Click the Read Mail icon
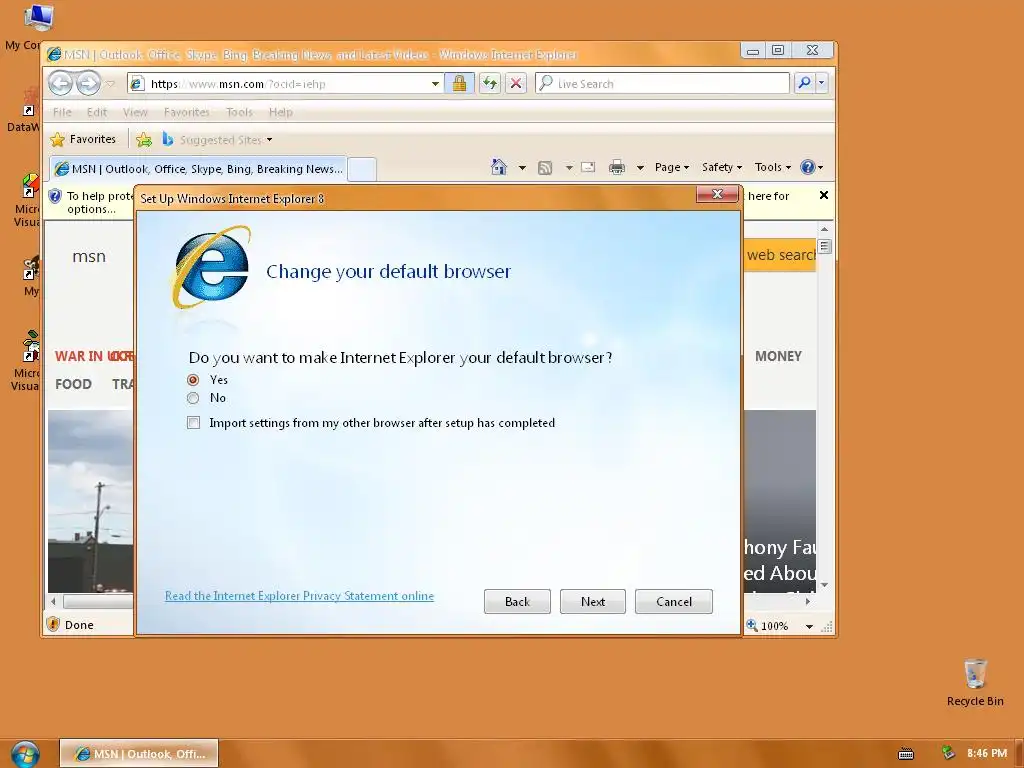Screen dimensions: 1024x768 click(x=588, y=167)
